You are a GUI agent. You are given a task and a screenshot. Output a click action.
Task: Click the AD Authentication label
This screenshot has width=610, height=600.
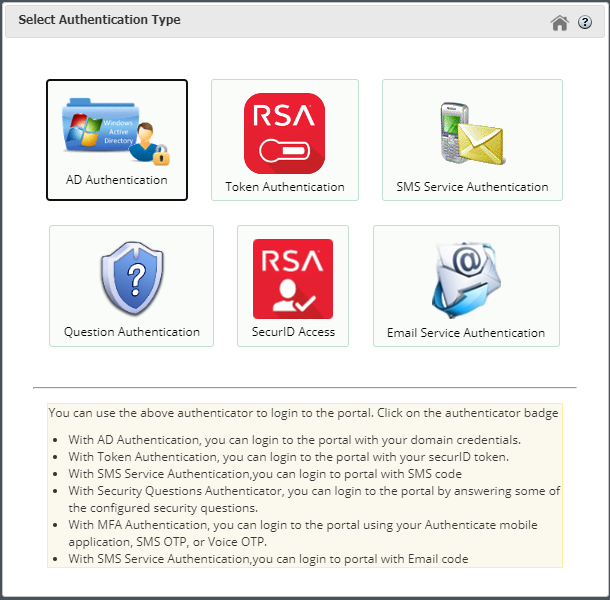coord(117,181)
